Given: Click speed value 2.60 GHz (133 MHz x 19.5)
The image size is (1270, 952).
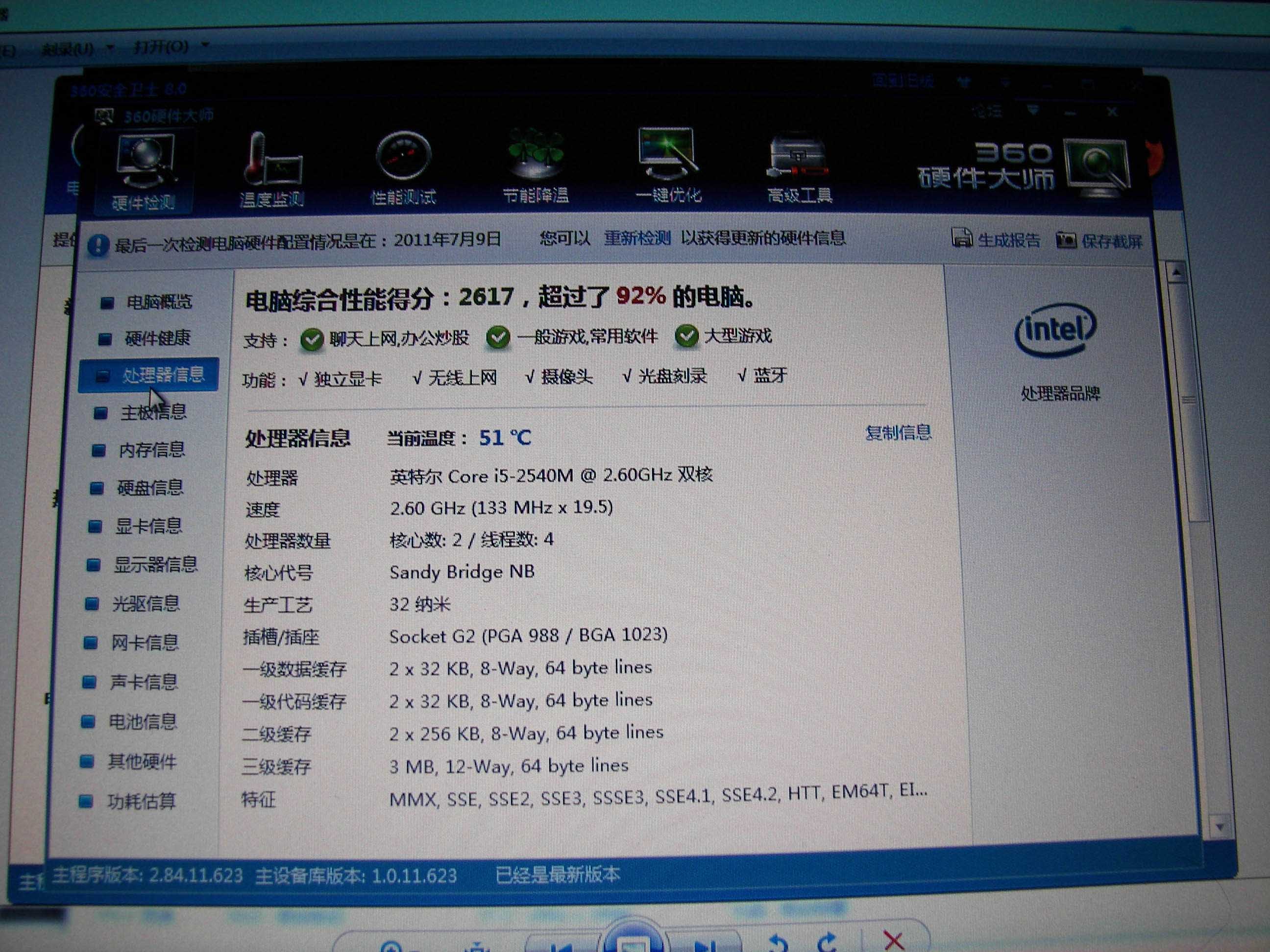Looking at the screenshot, I should (x=501, y=507).
